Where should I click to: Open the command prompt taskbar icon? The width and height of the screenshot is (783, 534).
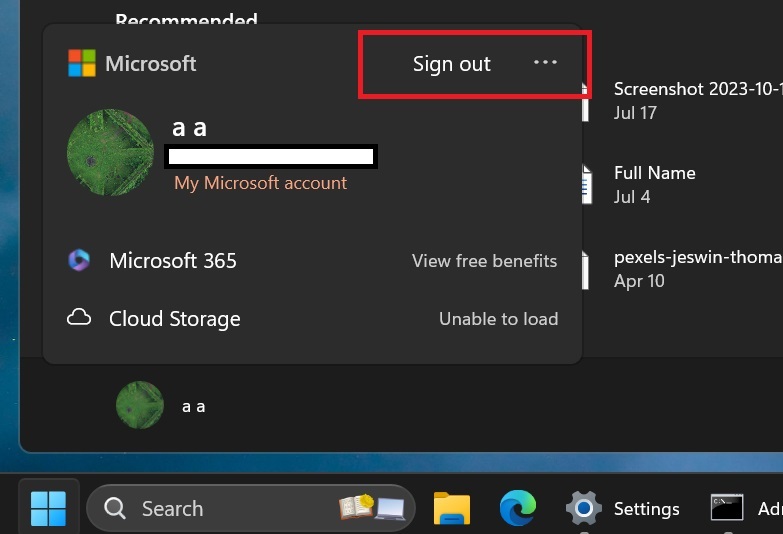pyautogui.click(x=727, y=508)
